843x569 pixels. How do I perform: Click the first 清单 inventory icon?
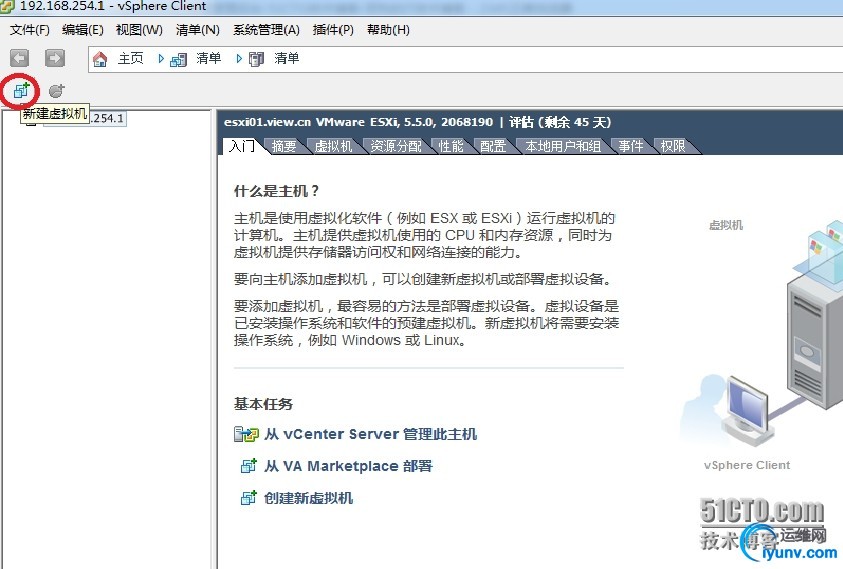click(178, 59)
